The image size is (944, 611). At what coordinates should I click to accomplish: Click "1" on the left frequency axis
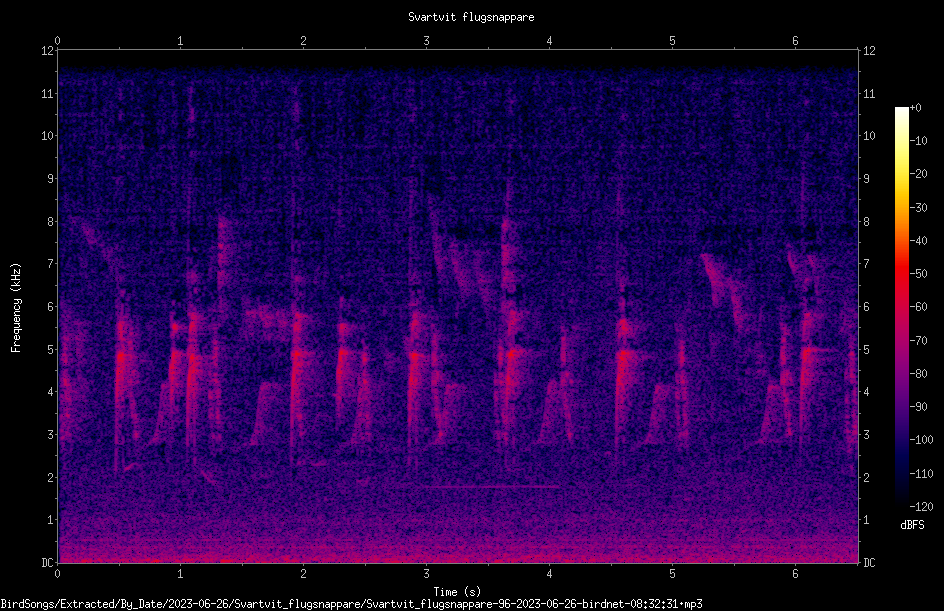coord(50,520)
